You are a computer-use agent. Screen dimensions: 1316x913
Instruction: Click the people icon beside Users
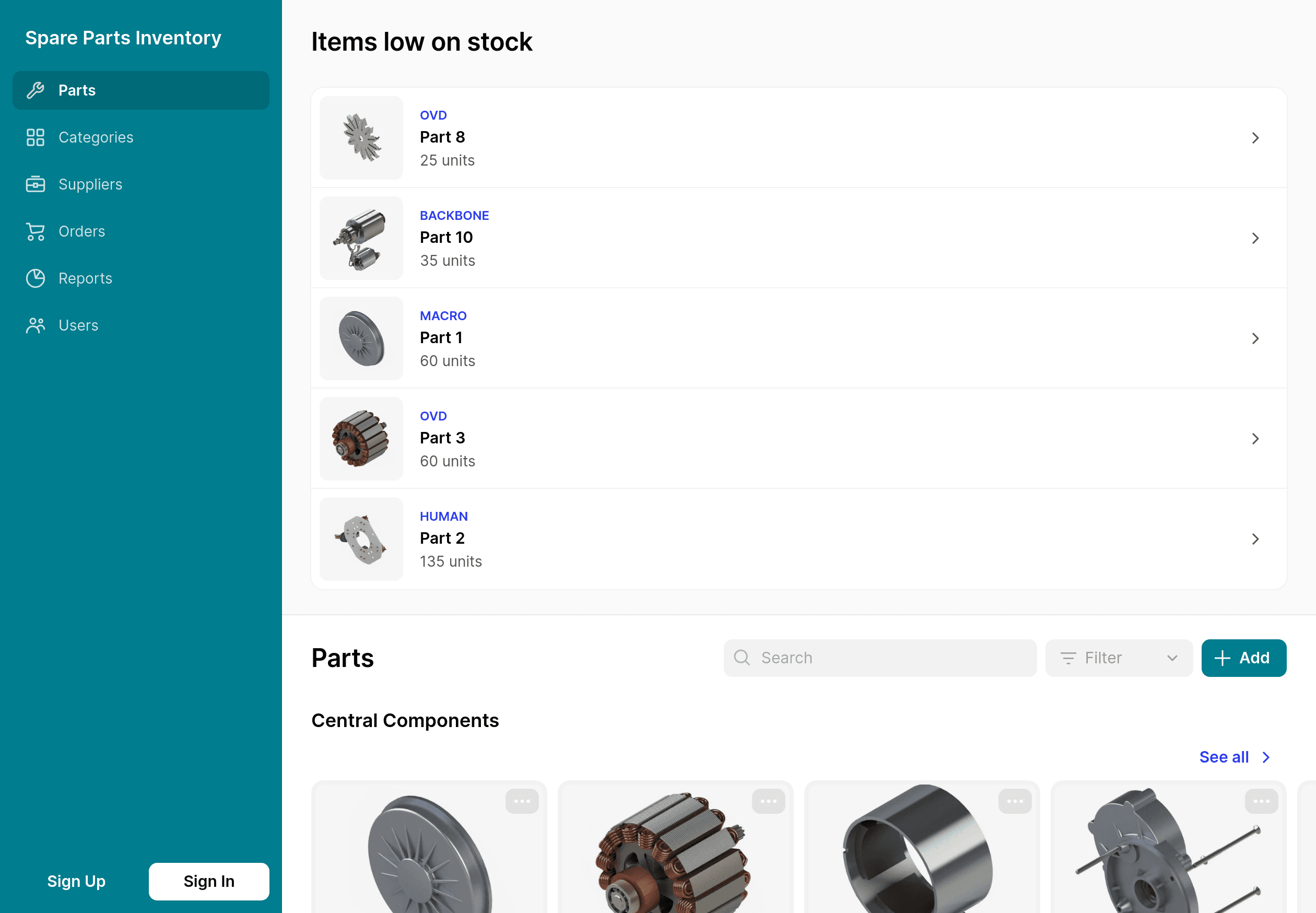coord(36,325)
